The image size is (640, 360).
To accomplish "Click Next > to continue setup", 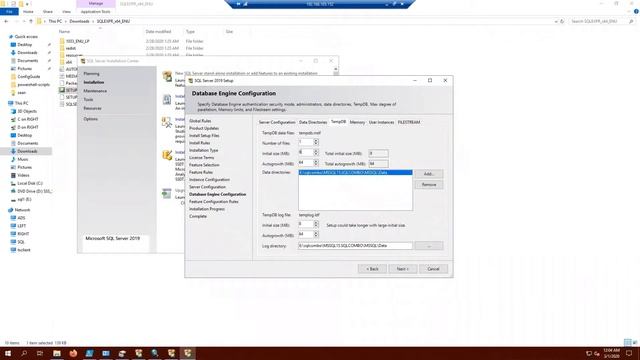I will click(x=402, y=269).
